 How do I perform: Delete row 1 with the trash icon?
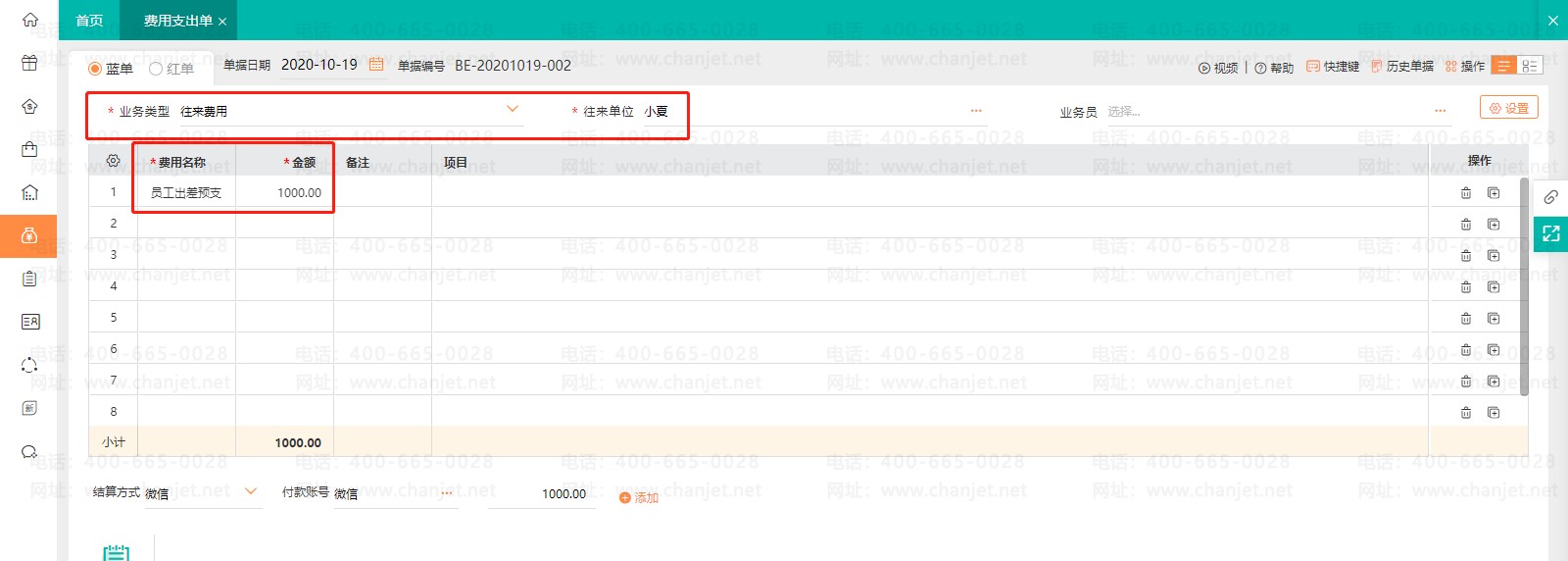(1466, 193)
